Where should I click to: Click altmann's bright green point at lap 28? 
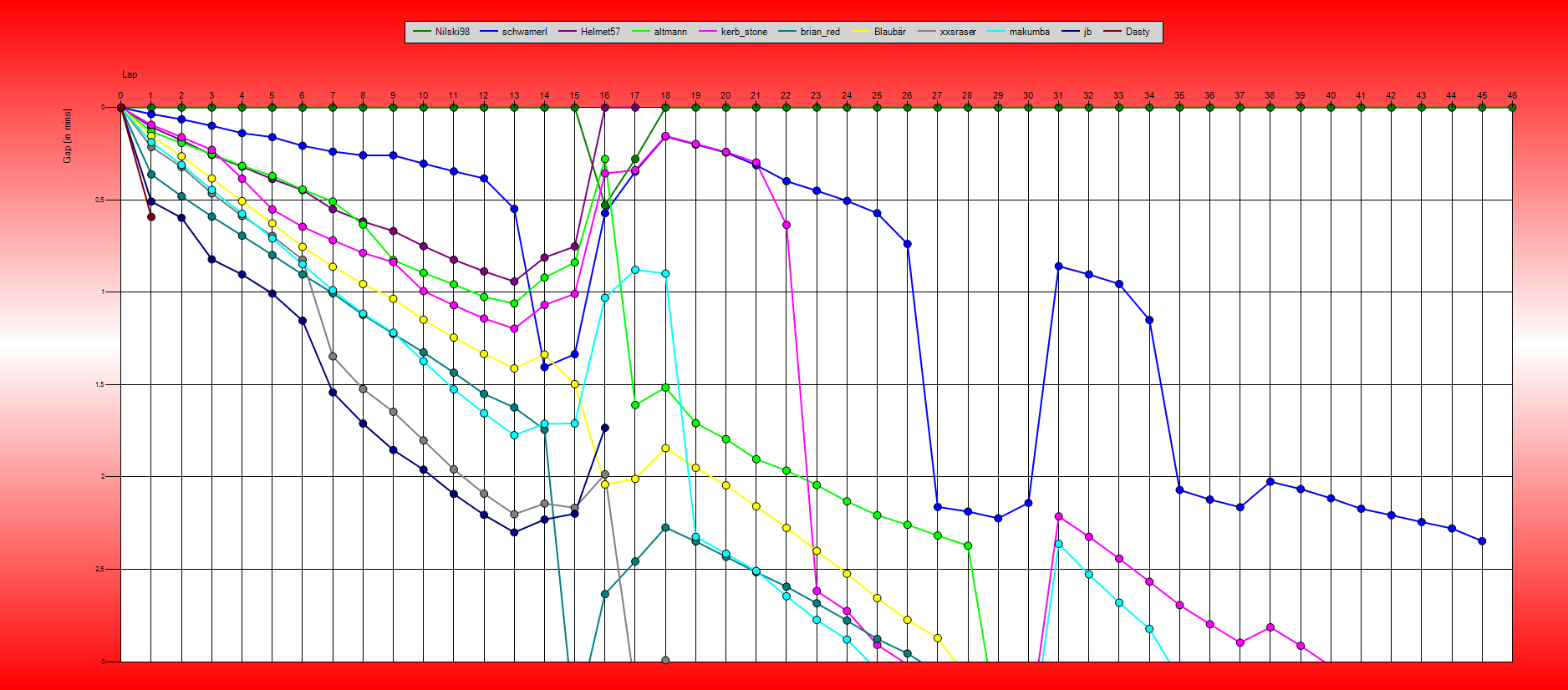point(968,545)
